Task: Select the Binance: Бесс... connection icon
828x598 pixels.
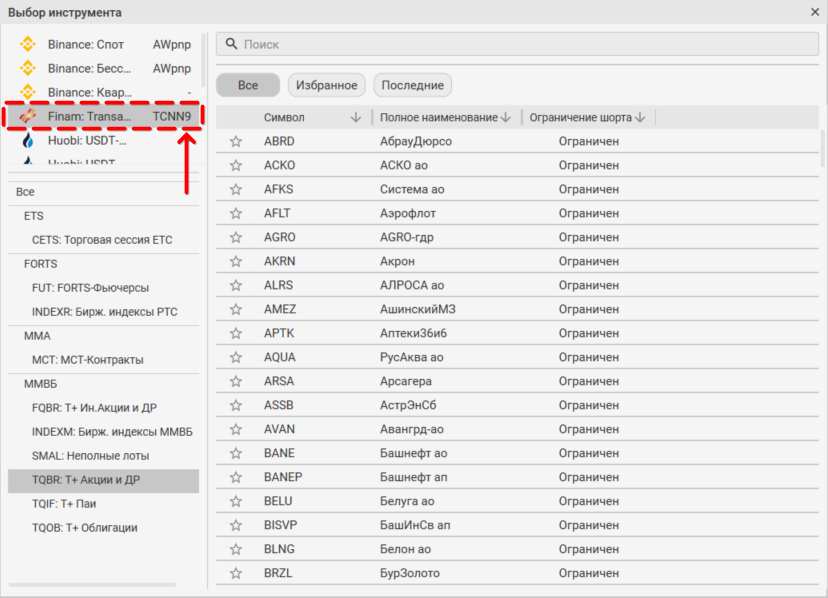Action: coord(27,68)
